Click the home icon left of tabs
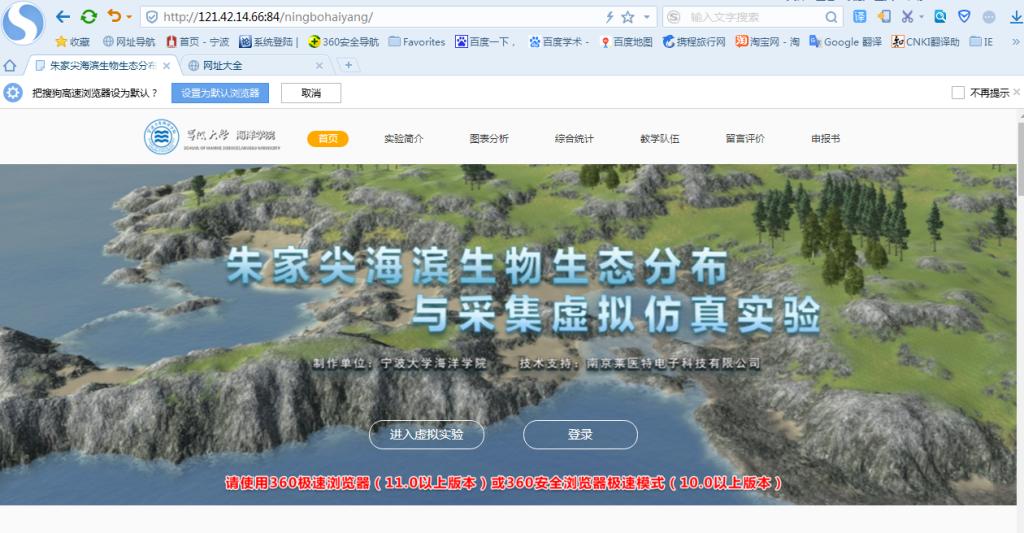 10,65
